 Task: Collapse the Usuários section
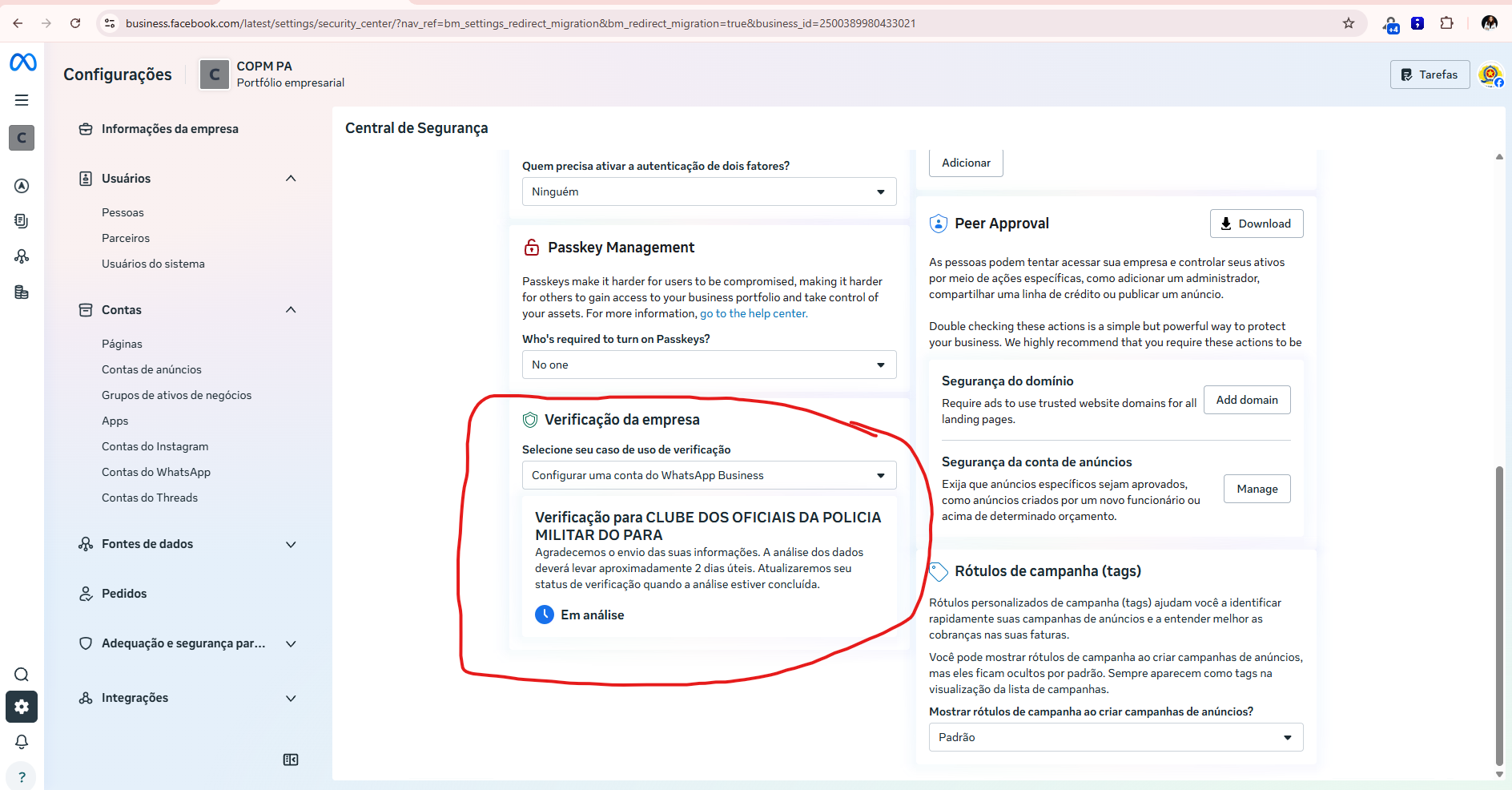(291, 178)
